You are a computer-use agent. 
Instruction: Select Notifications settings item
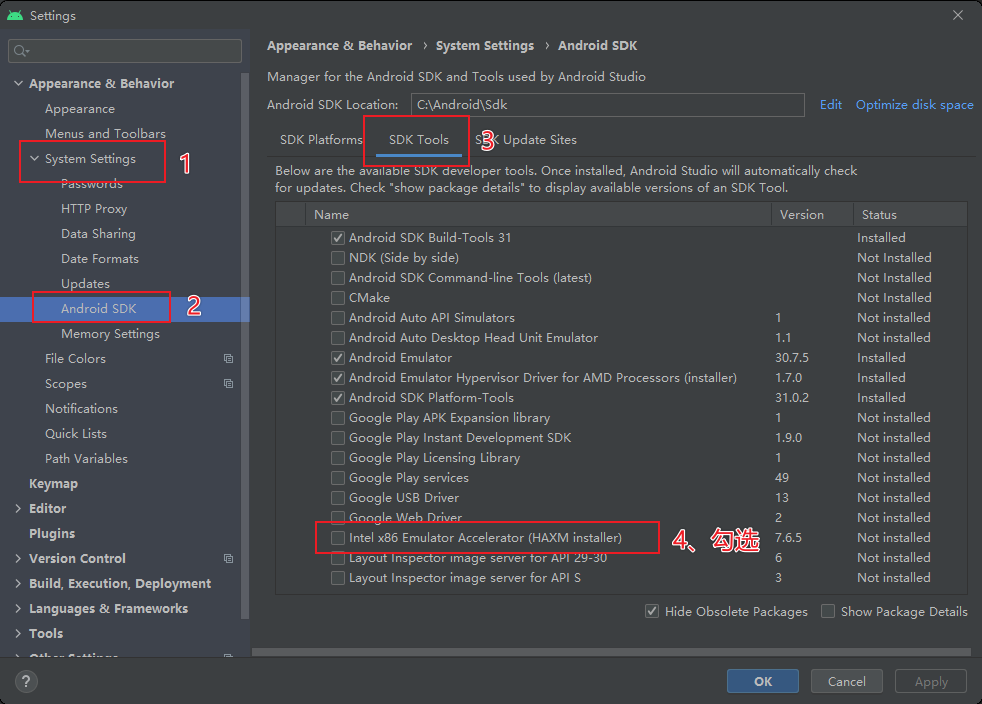coord(81,408)
